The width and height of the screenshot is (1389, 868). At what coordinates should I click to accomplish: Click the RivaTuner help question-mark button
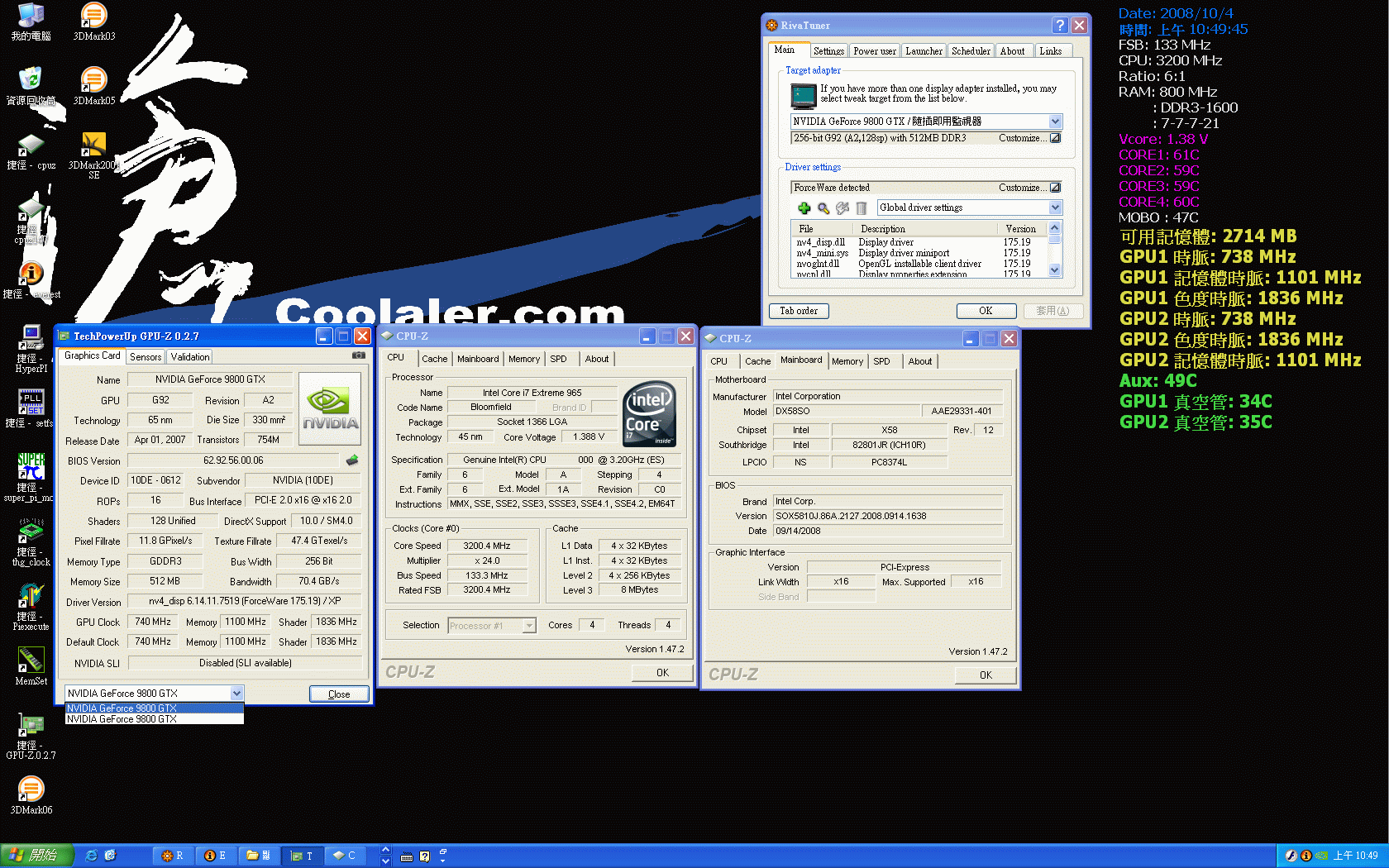1060,26
